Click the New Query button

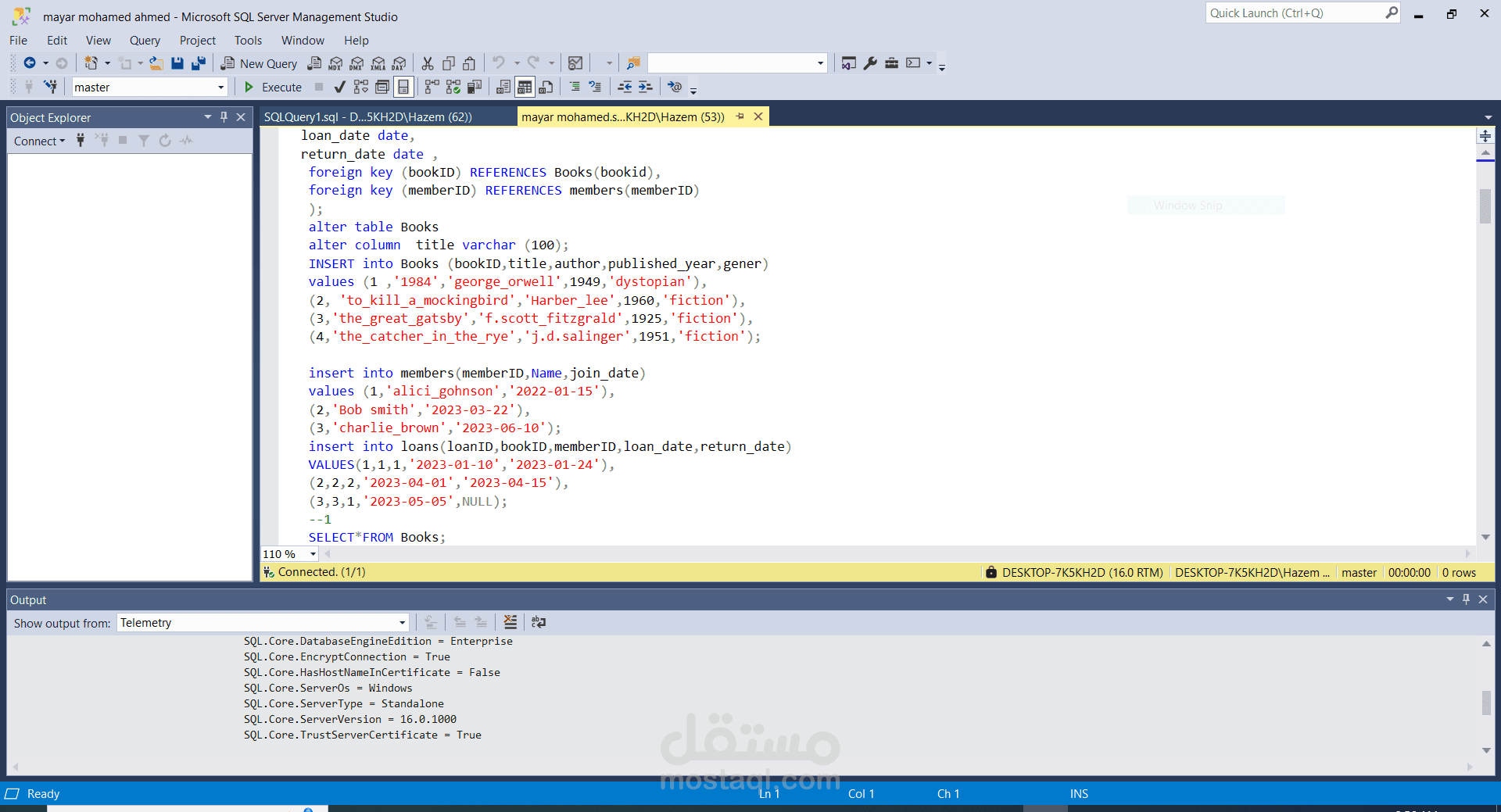tap(259, 63)
